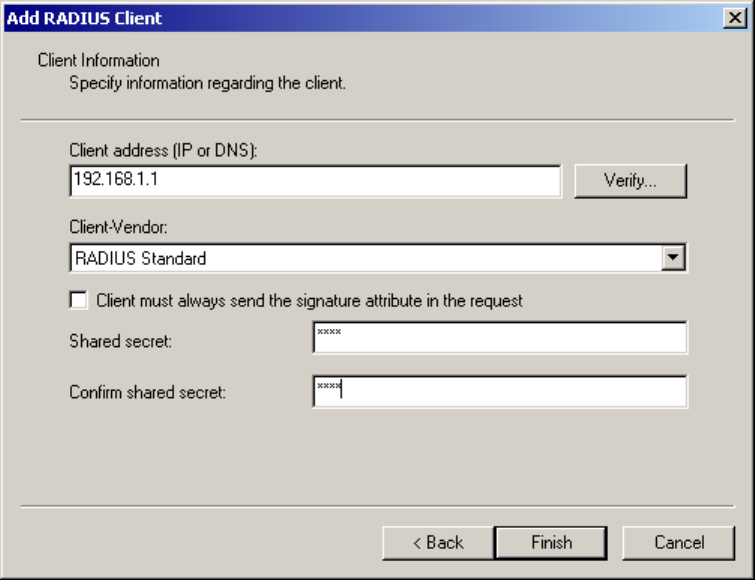Enable the signature attribute checkbox
The width and height of the screenshot is (755, 580).
pyautogui.click(x=78, y=300)
